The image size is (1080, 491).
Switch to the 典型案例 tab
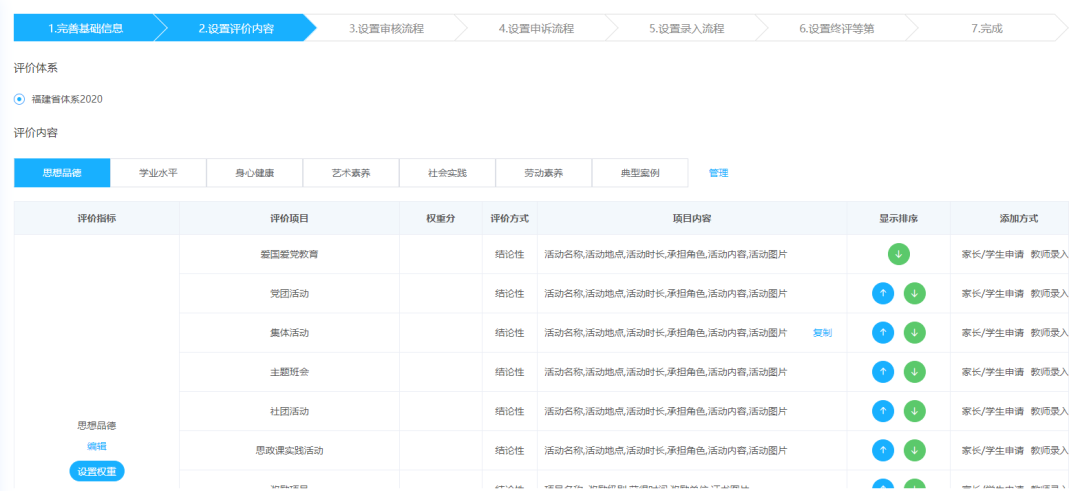coord(640,173)
